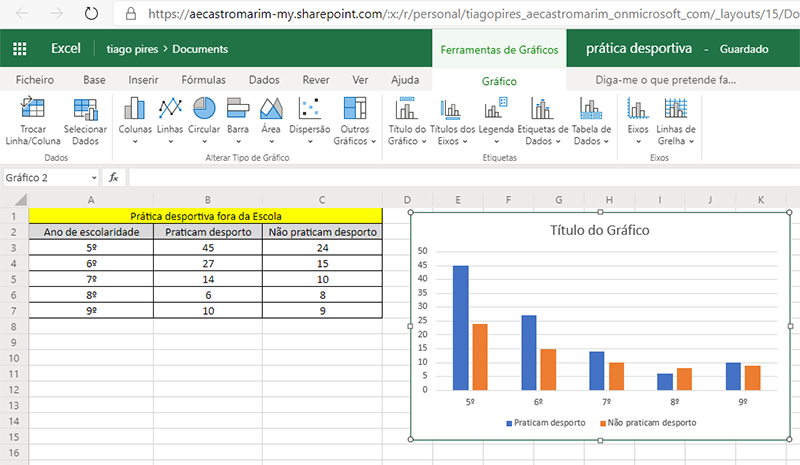Click the Ferramentas de Gráficos contextual tab

click(x=499, y=50)
